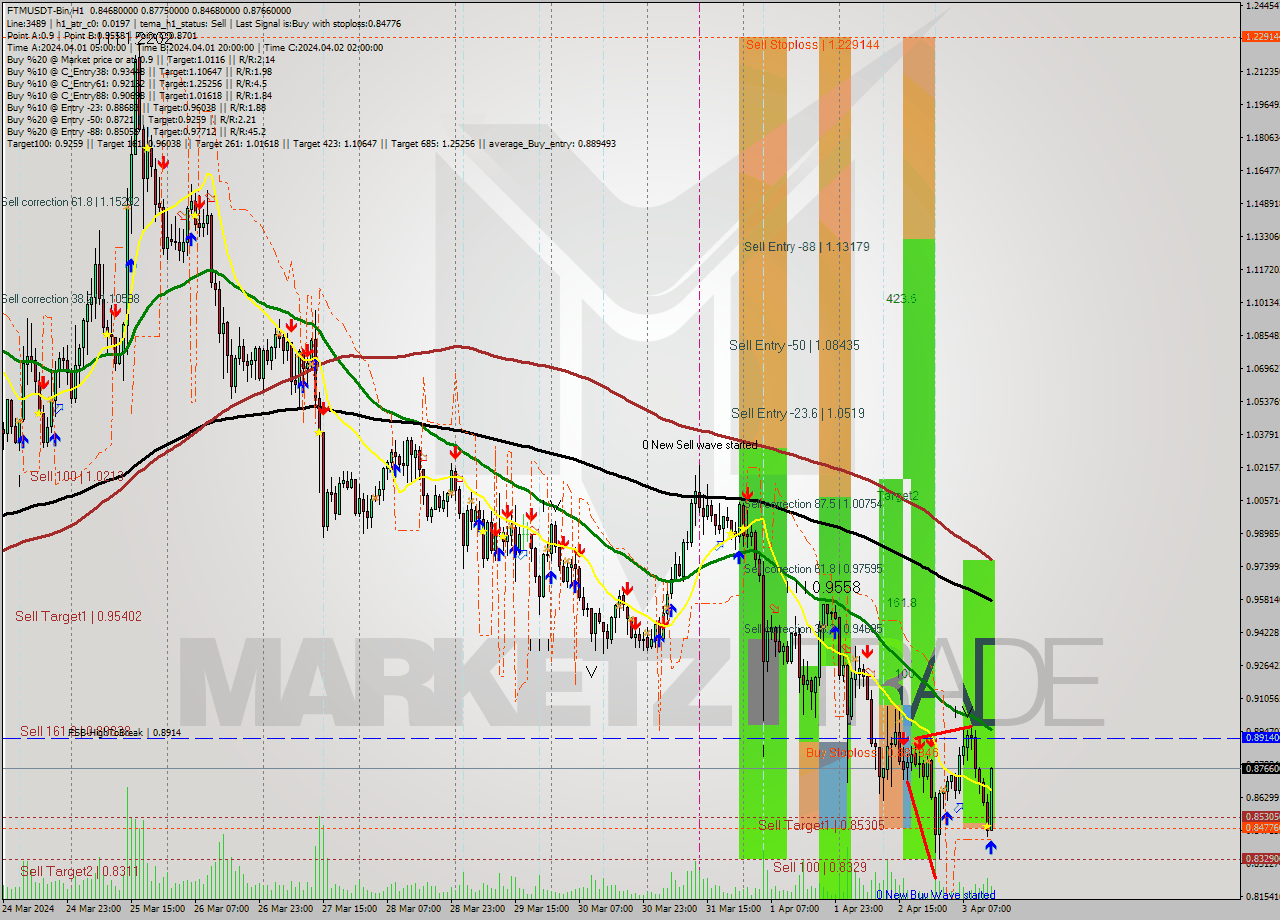Select the 'Sell Entry -23.6 | 1.0519' label

(x=798, y=413)
